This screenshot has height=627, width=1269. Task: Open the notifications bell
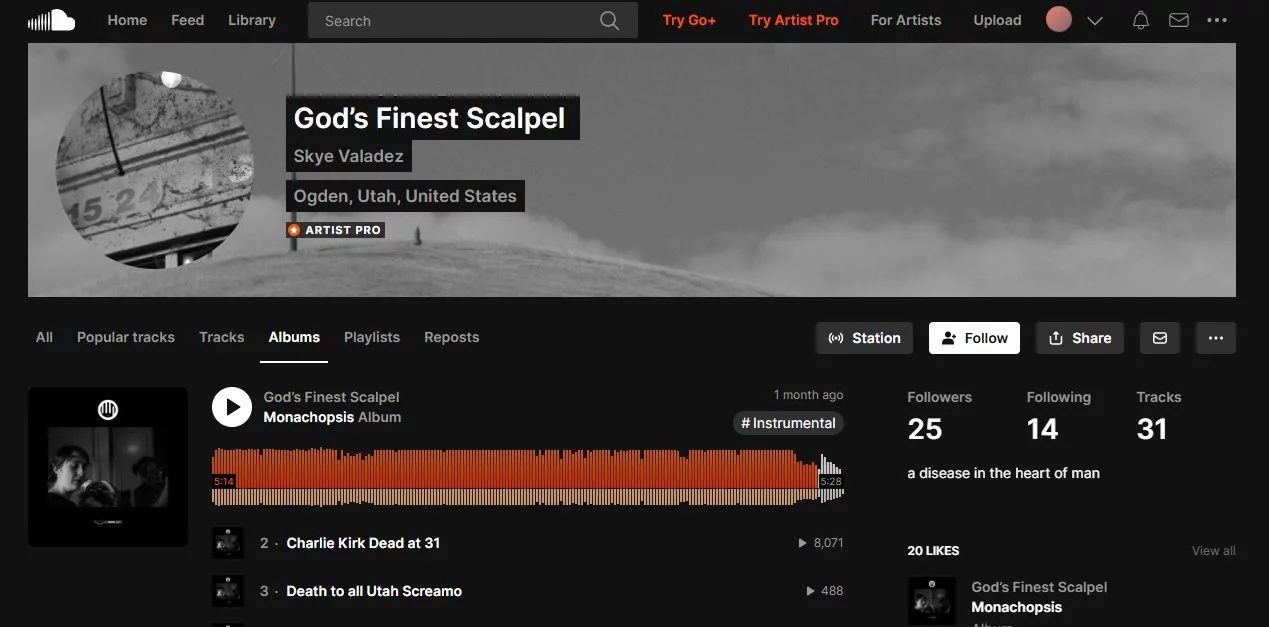coord(1140,20)
